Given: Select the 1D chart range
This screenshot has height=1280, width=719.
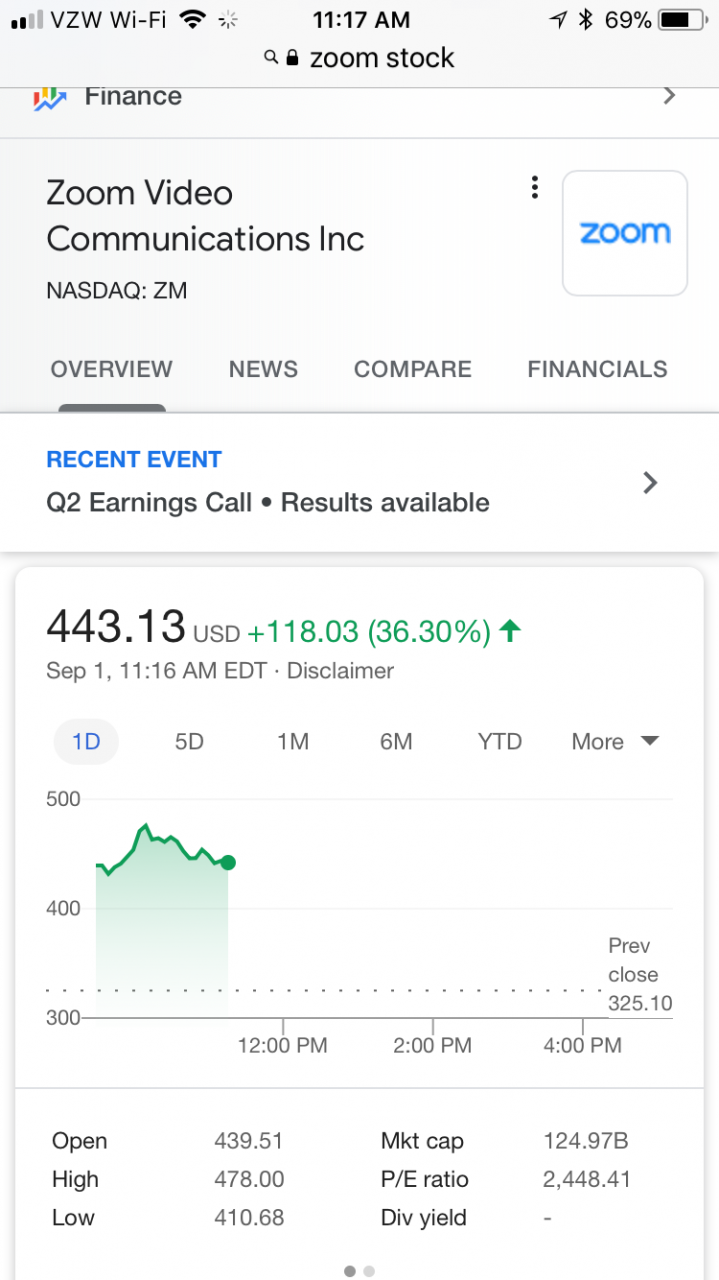Looking at the screenshot, I should click(86, 742).
